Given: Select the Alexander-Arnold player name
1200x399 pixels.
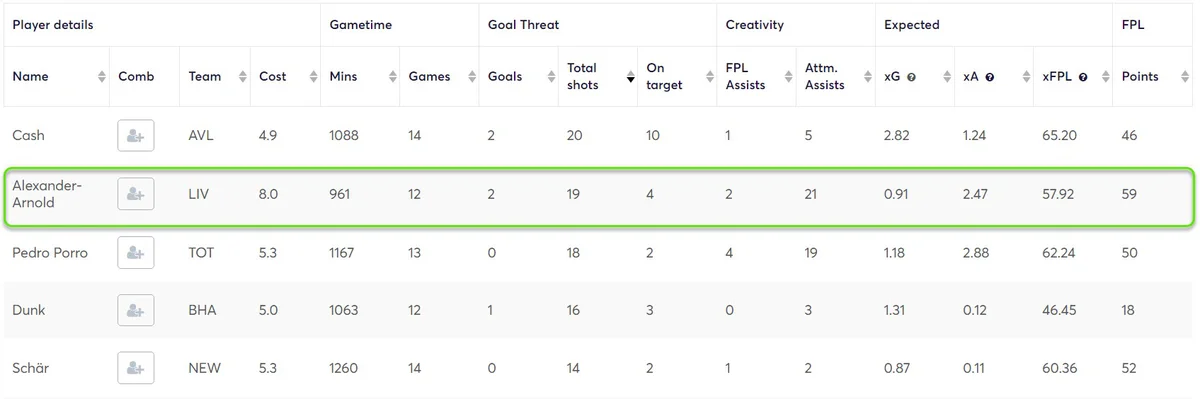Looking at the screenshot, I should coord(47,194).
